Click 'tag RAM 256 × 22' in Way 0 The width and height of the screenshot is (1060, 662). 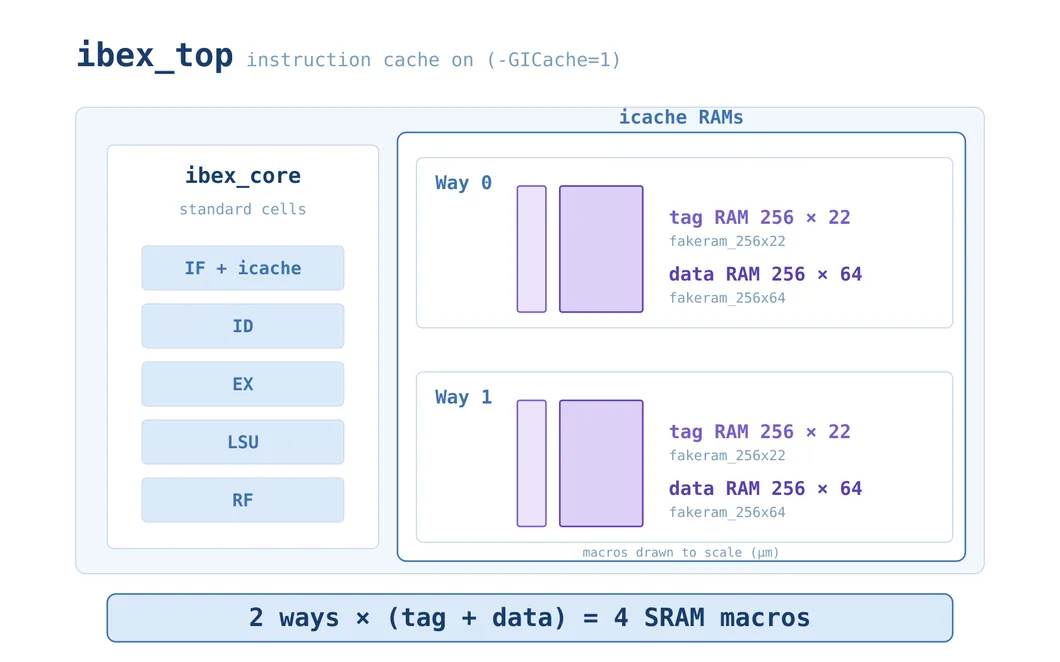[760, 217]
